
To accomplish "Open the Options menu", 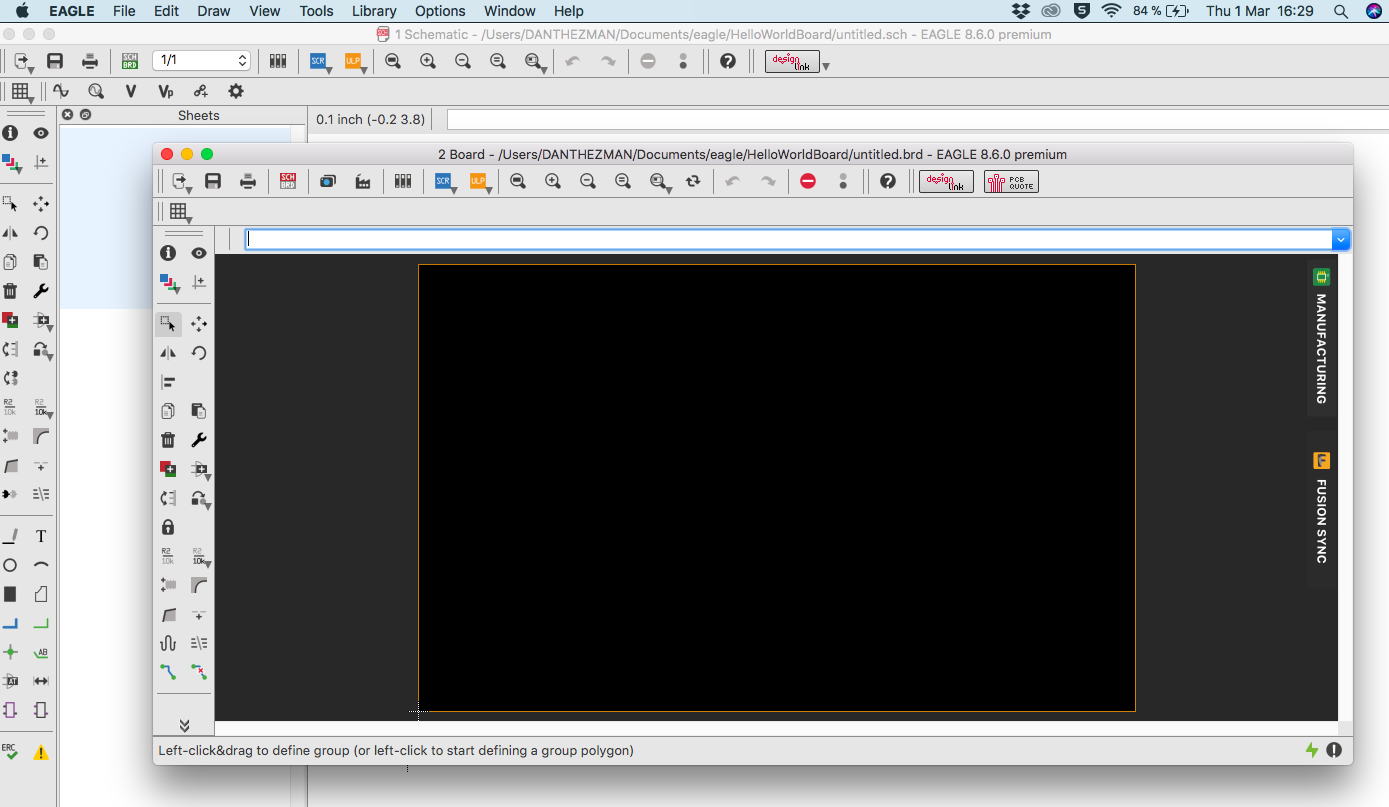I will tap(440, 11).
